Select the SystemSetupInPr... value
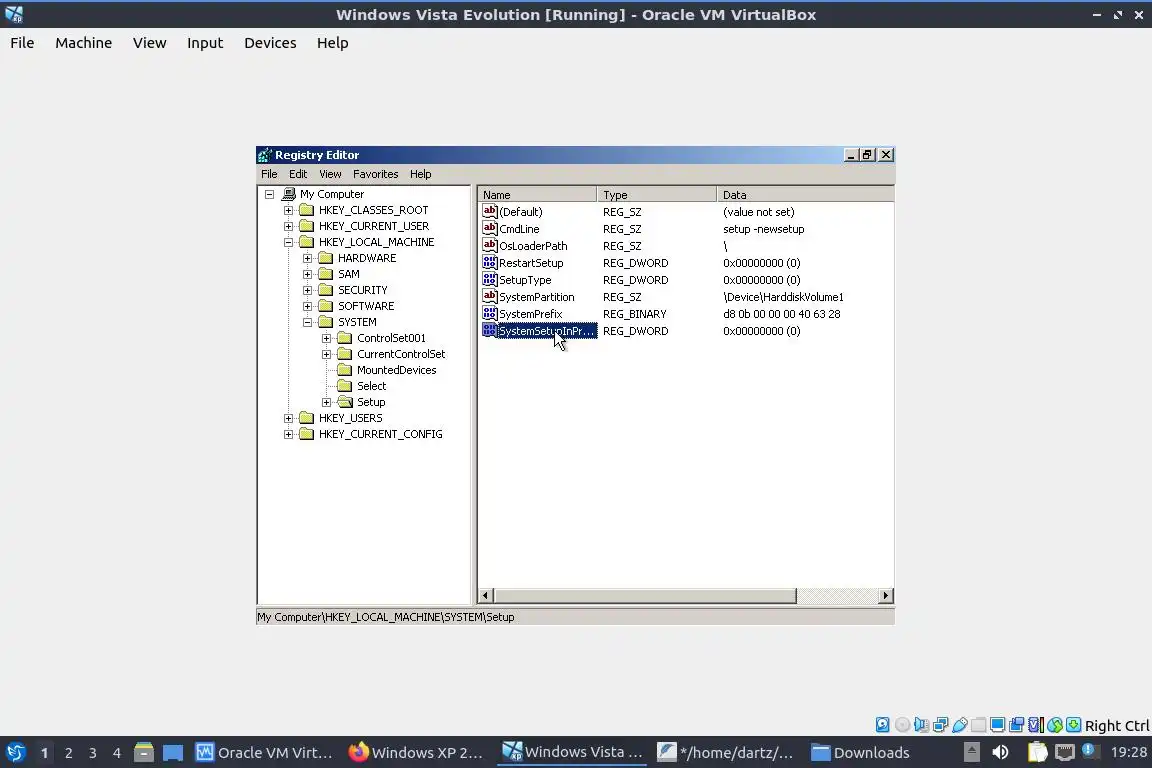This screenshot has width=1152, height=768. 547,331
